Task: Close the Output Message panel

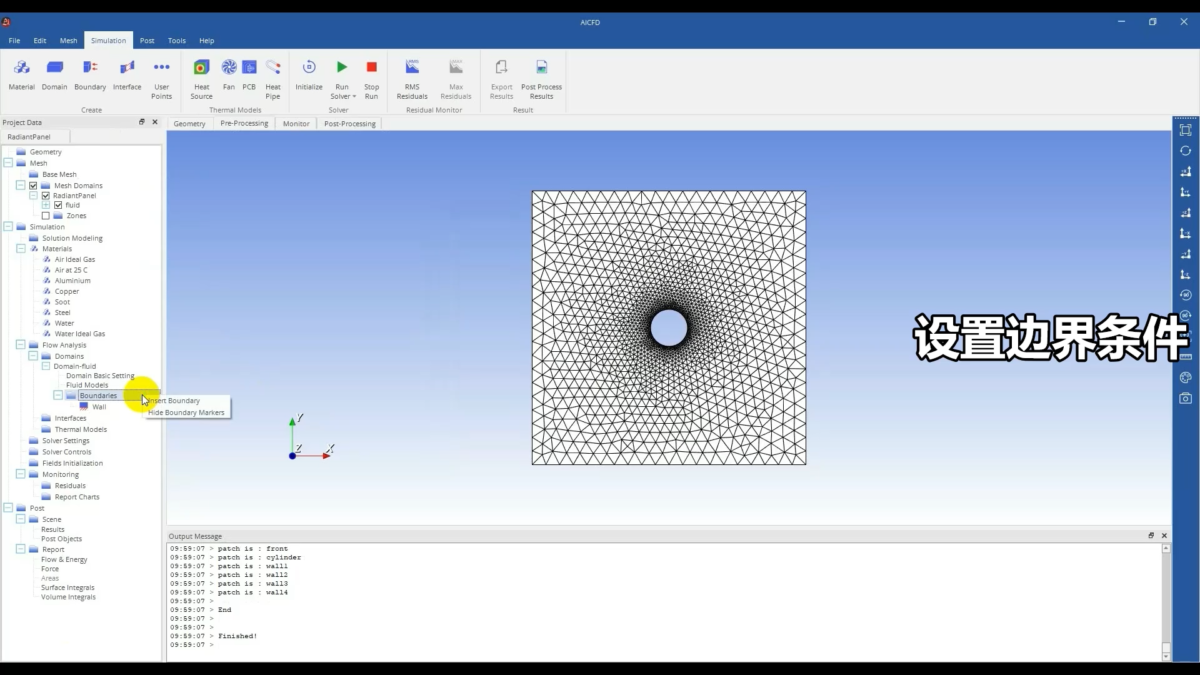Action: coord(1165,536)
